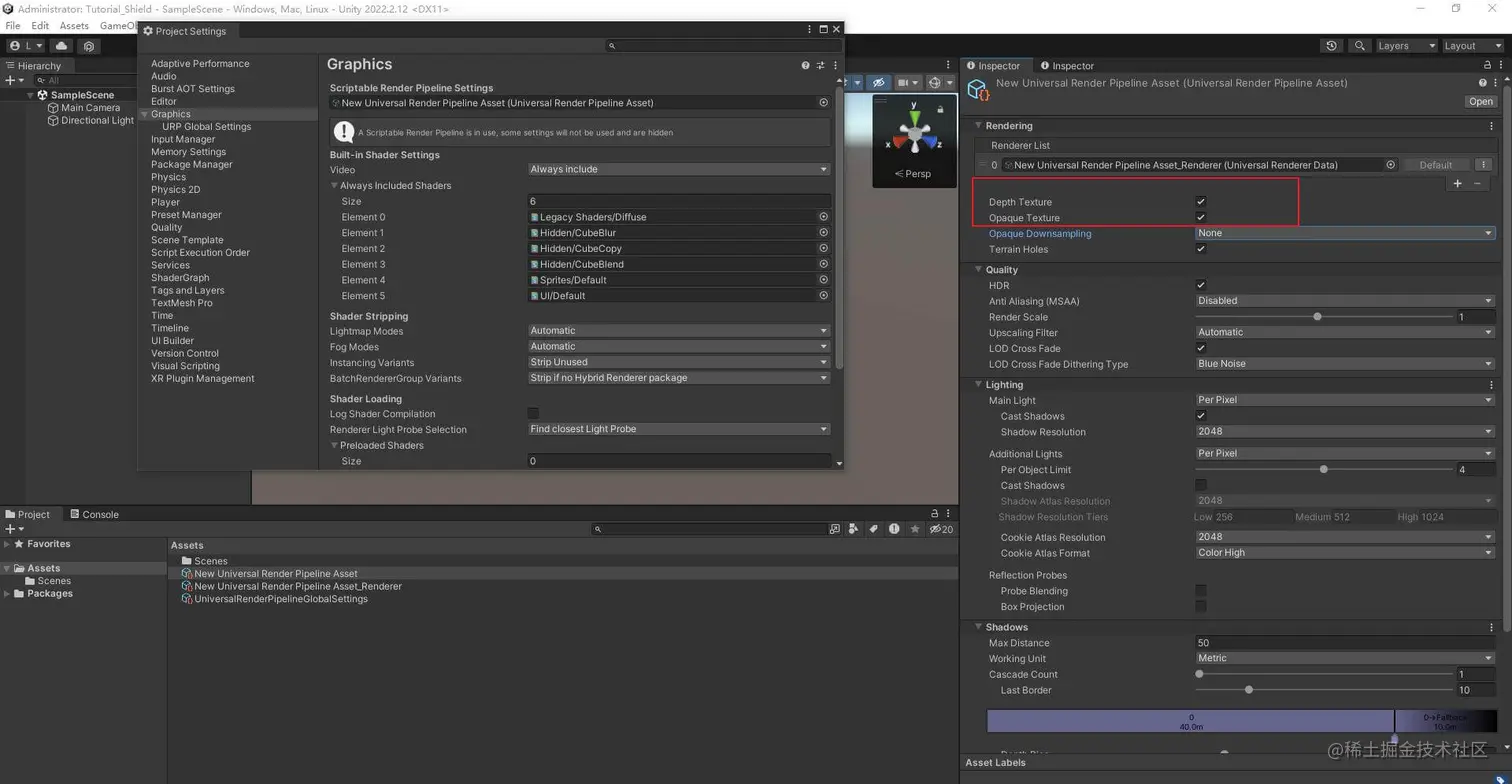This screenshot has height=784, width=1512.
Task: Toggle the Depth Texture checkbox
Action: [x=1201, y=202]
